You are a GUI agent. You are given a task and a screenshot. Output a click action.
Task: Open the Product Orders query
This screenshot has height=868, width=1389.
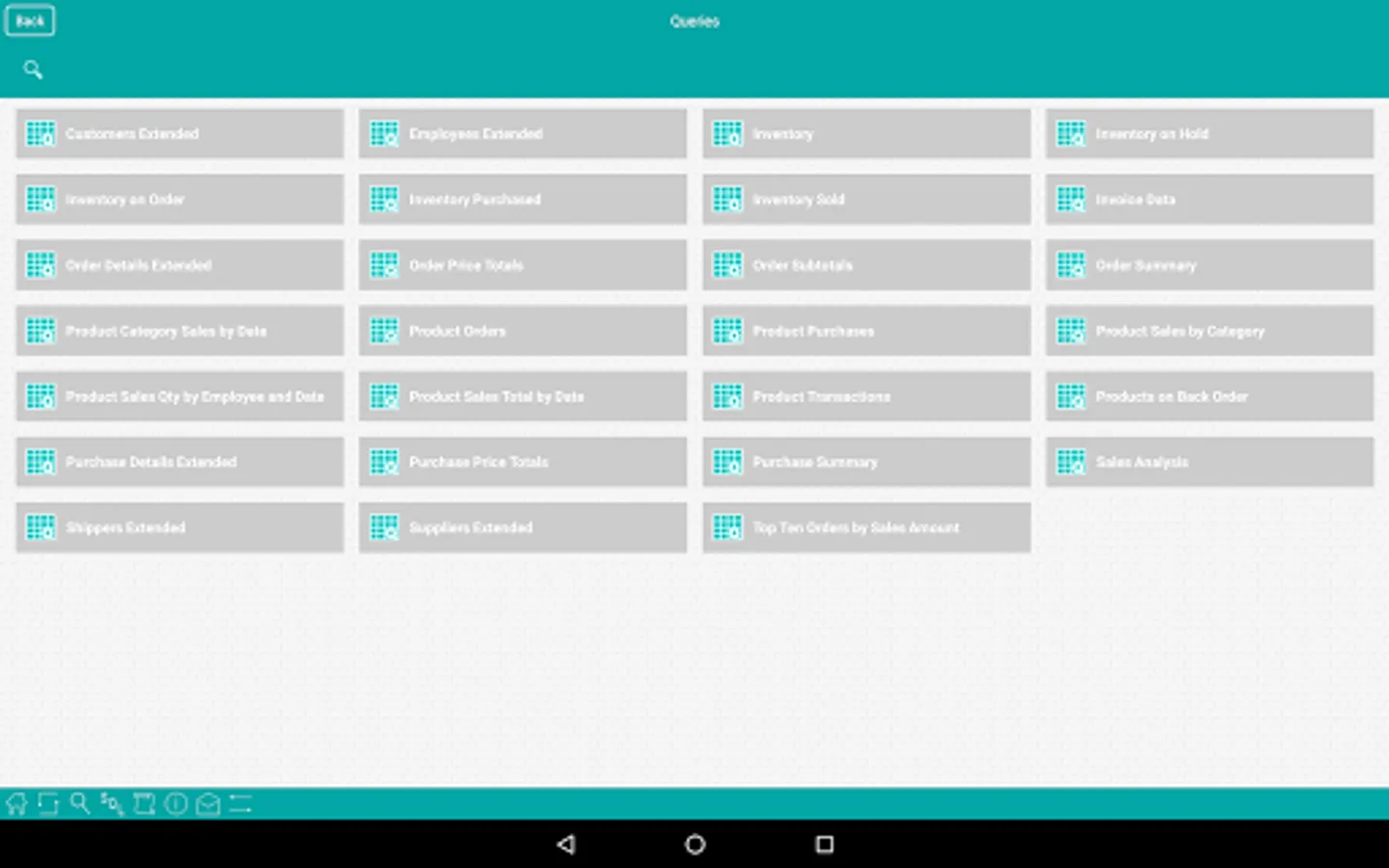[523, 331]
